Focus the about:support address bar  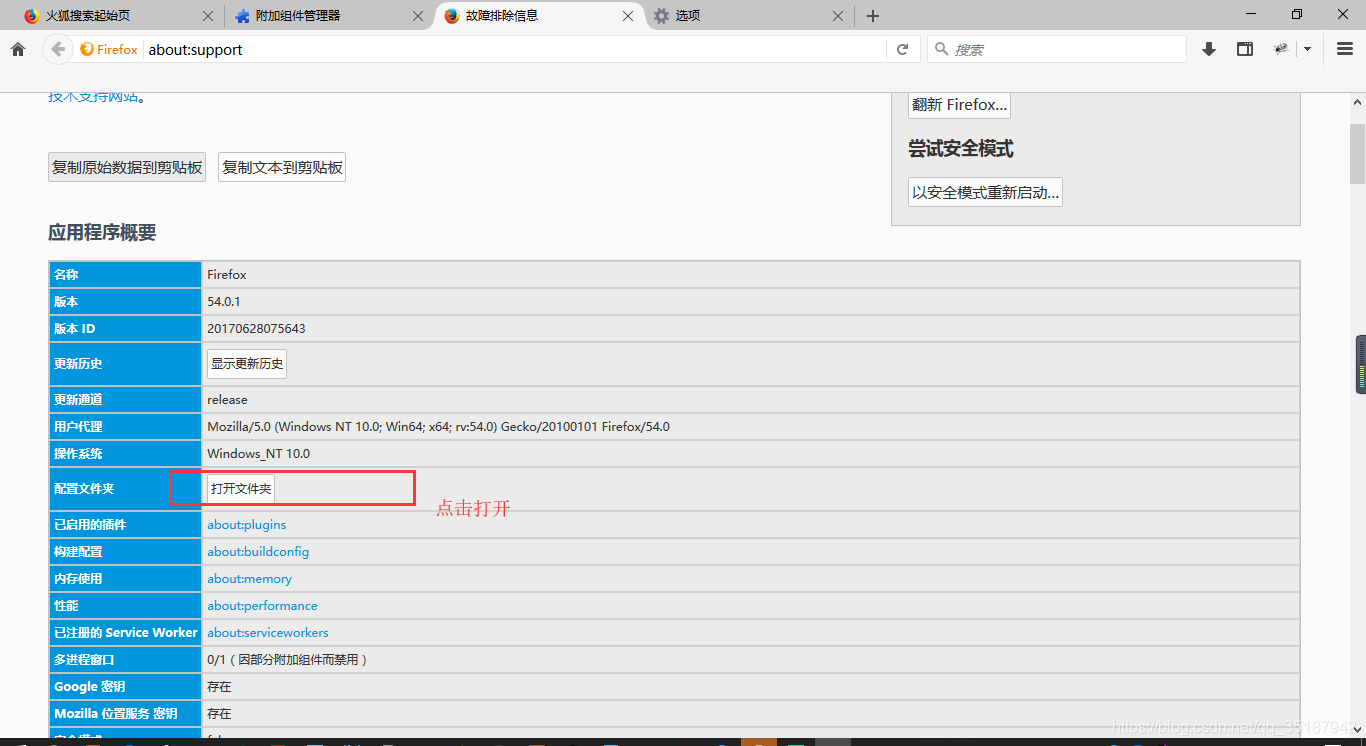coord(513,49)
